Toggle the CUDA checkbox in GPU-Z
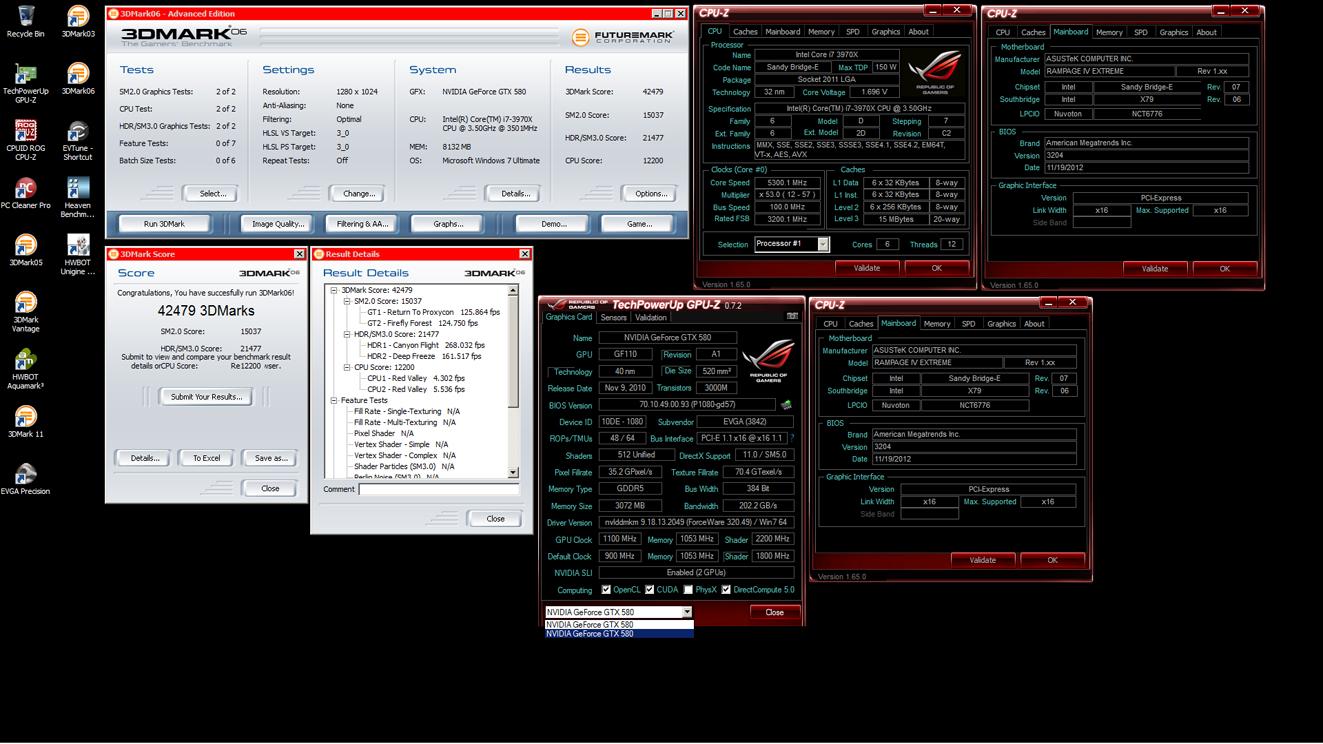This screenshot has height=744, width=1323. point(649,590)
